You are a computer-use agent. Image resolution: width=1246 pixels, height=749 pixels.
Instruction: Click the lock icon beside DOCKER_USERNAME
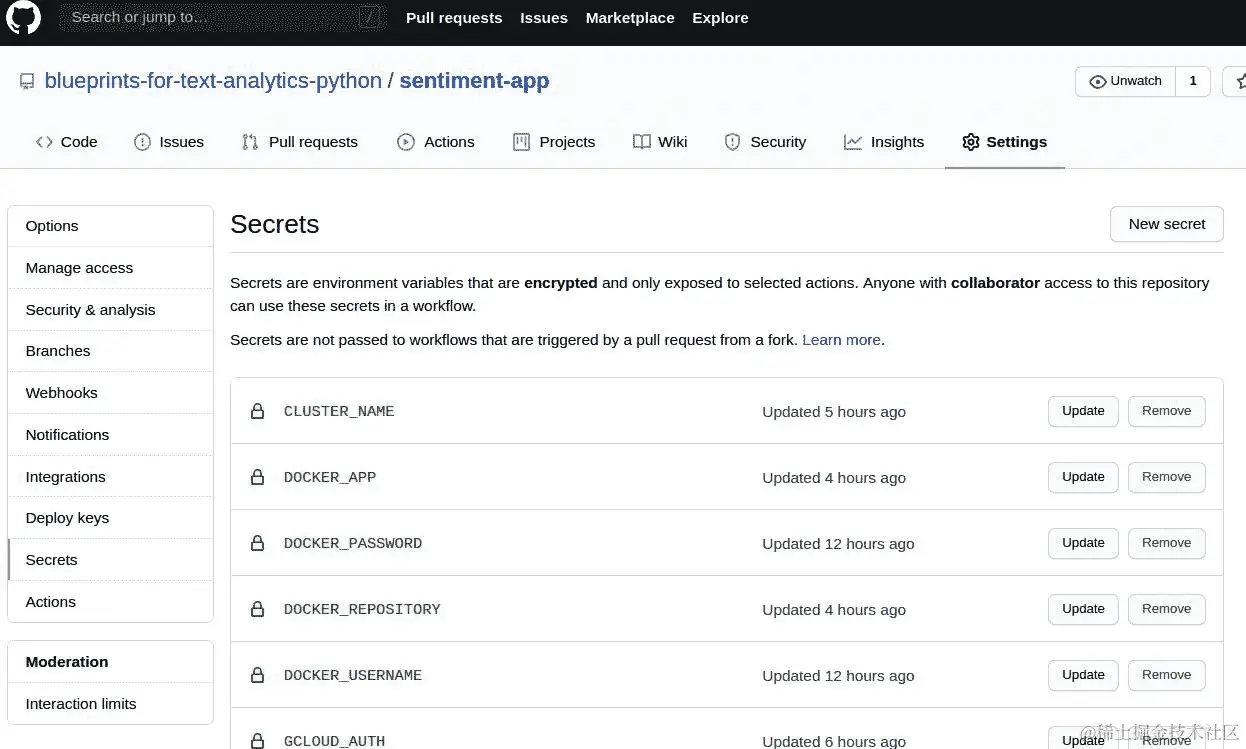(x=257, y=675)
